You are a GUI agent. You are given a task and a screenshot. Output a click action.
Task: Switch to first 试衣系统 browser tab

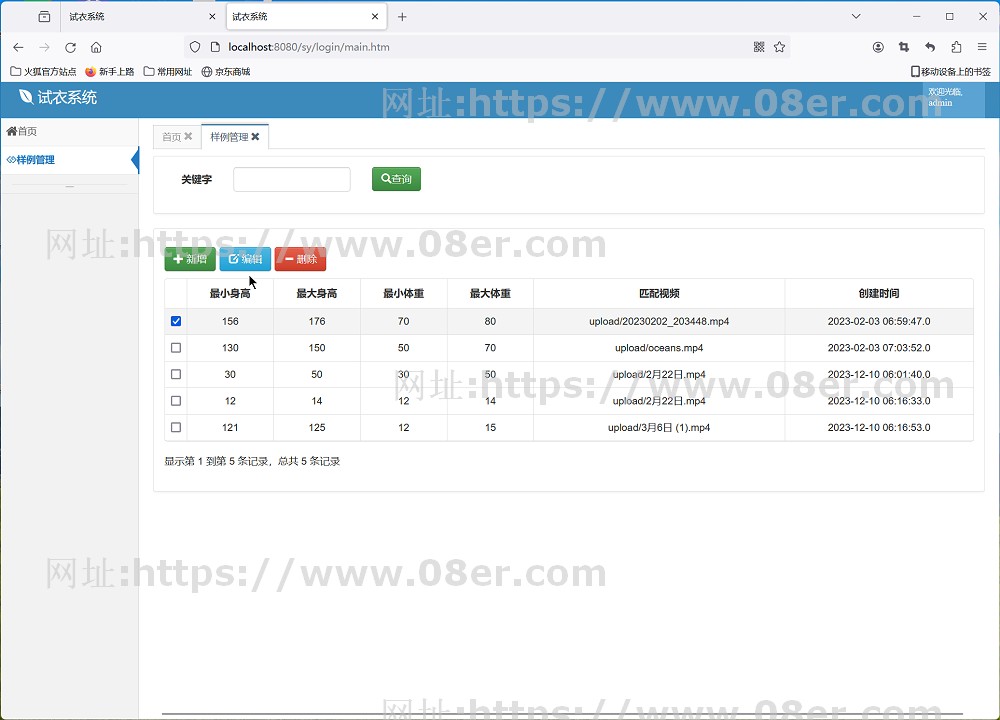(142, 17)
